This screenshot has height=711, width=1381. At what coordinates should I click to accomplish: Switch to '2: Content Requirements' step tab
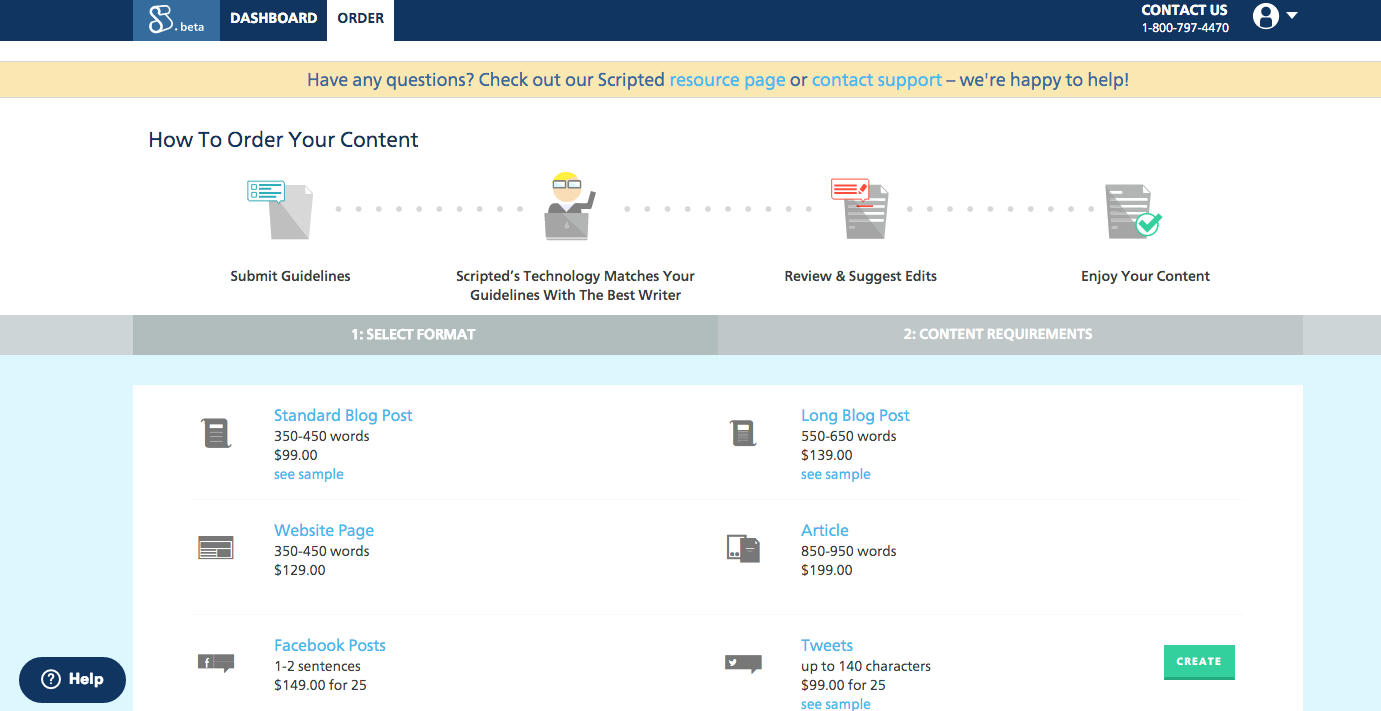click(x=1010, y=335)
